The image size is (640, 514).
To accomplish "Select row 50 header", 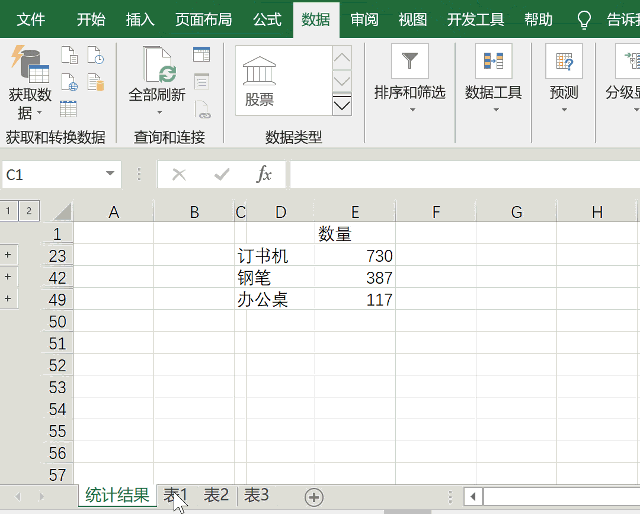I will click(x=57, y=322).
